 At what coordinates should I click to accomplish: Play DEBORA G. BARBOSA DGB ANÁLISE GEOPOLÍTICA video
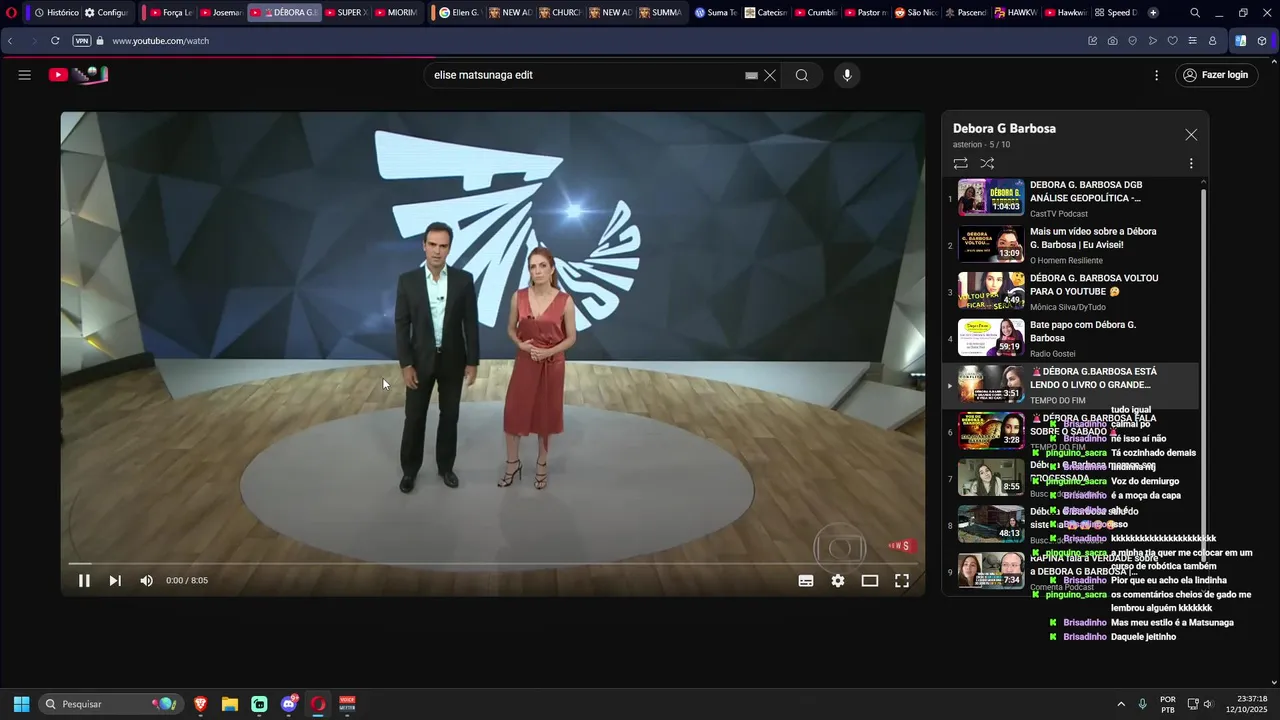(x=1086, y=192)
